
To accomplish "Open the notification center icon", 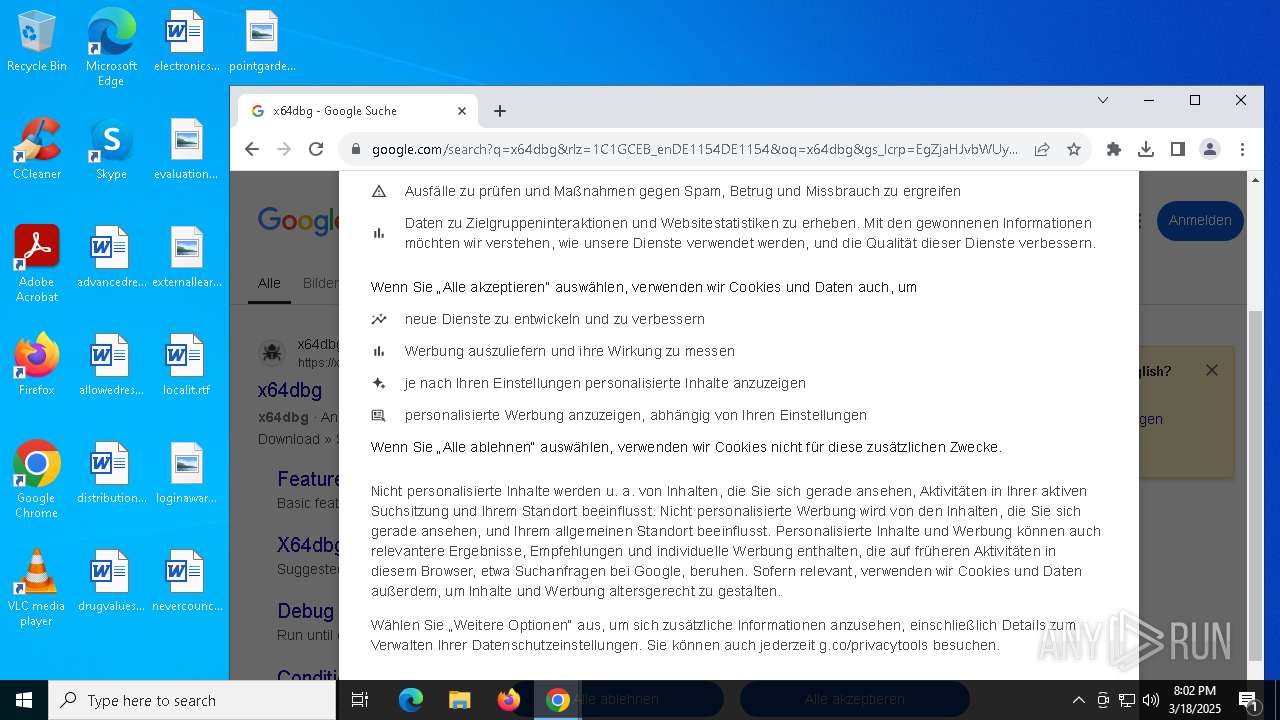I will pyautogui.click(x=1249, y=700).
